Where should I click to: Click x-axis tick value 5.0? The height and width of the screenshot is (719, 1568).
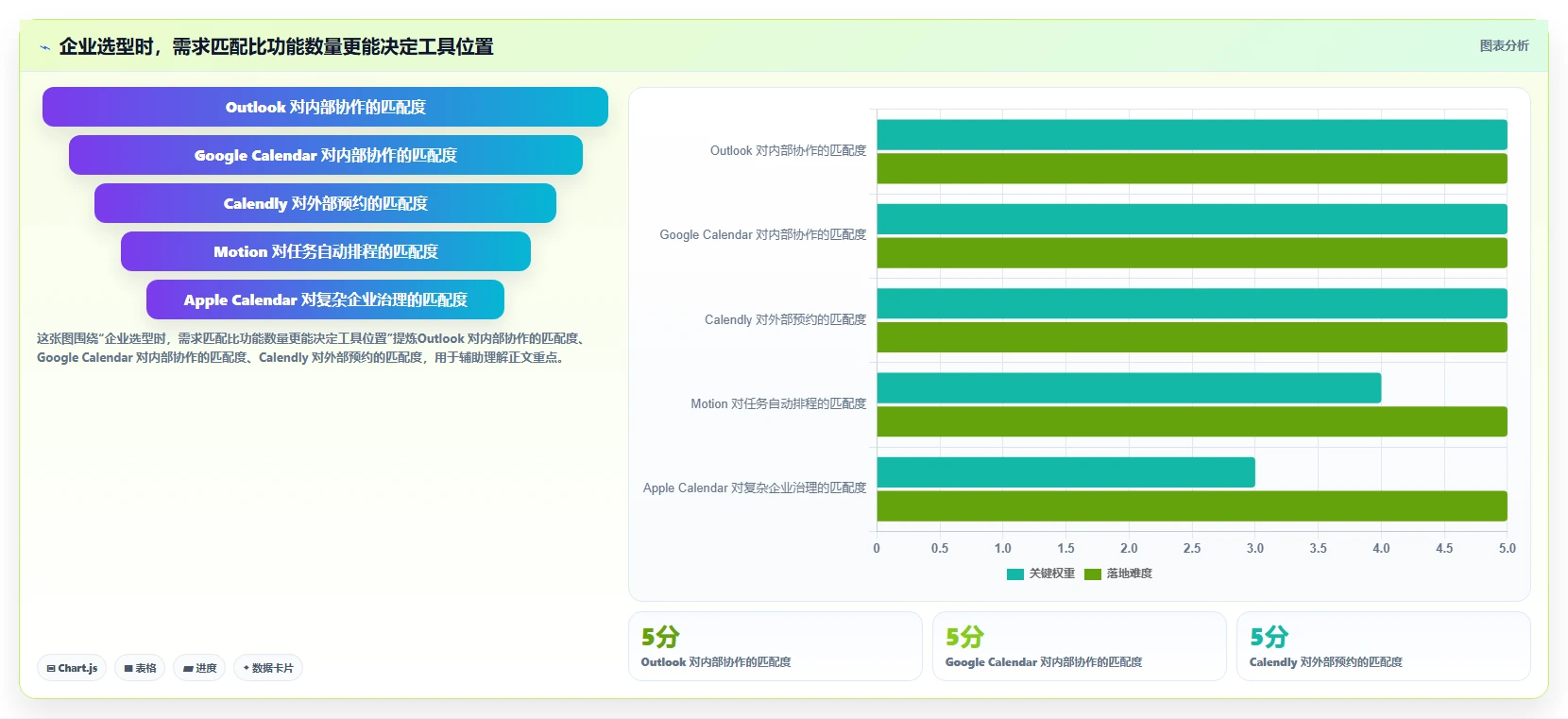1507,548
